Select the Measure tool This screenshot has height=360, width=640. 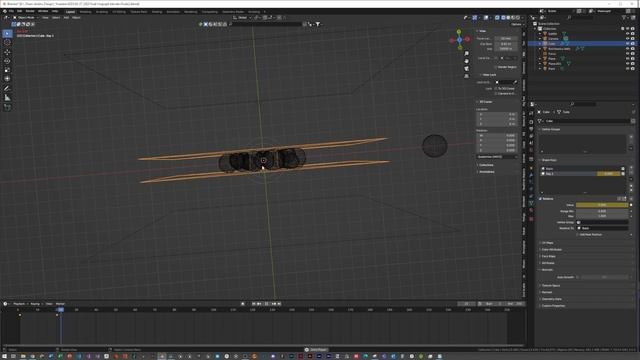click(x=7, y=98)
